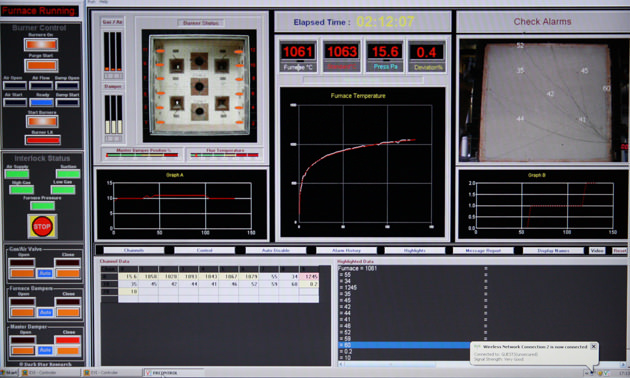Click the Furnace Pressure green interlock indicator
Viewport: 630px width, 378px height.
pyautogui.click(x=43, y=206)
